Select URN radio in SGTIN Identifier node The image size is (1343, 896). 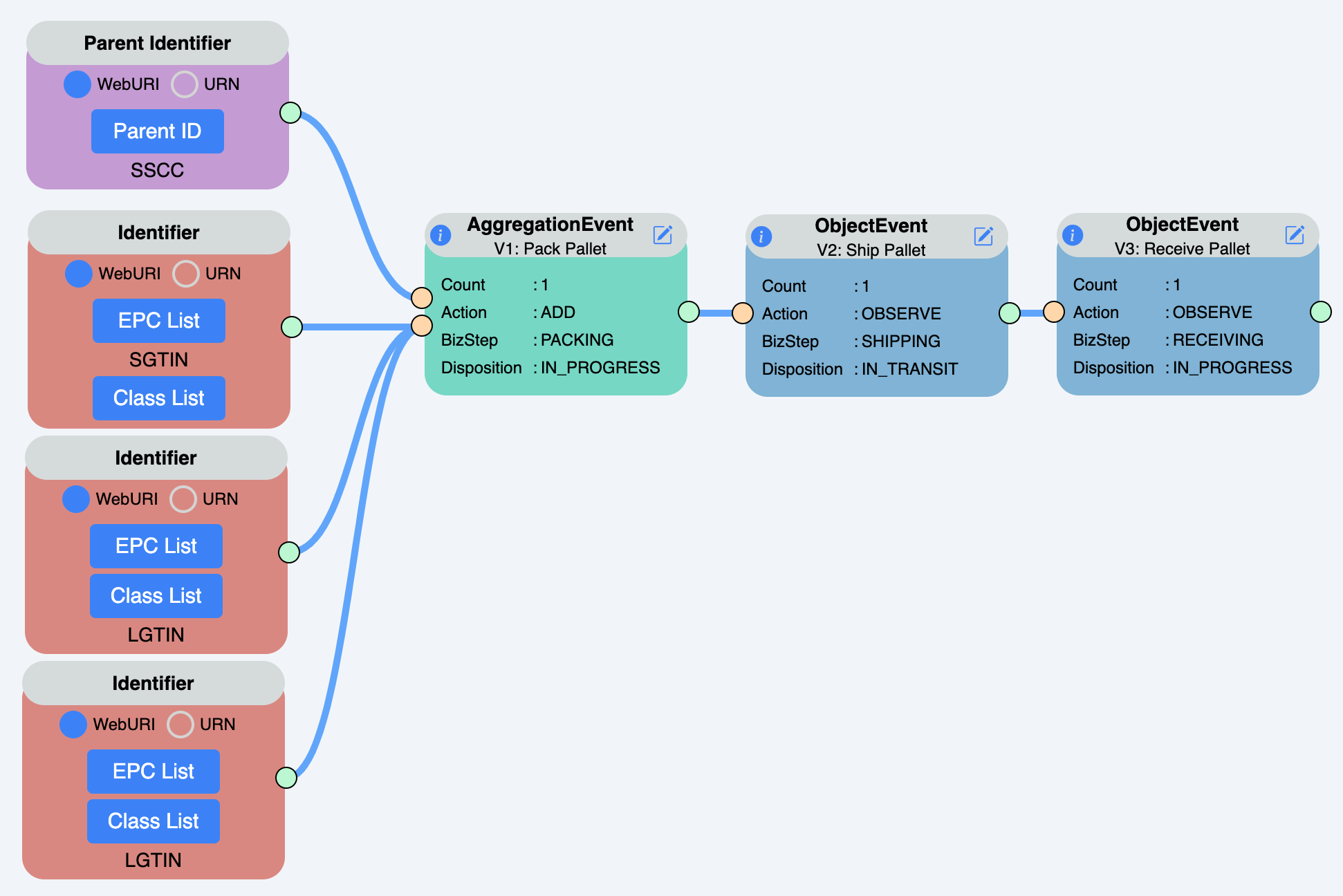[x=186, y=274]
